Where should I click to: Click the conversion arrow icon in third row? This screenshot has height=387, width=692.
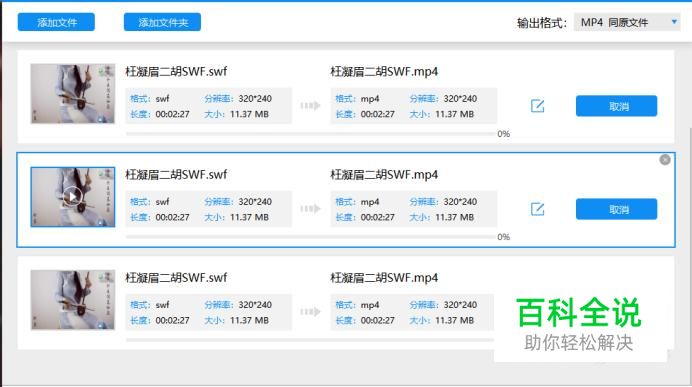click(x=310, y=312)
